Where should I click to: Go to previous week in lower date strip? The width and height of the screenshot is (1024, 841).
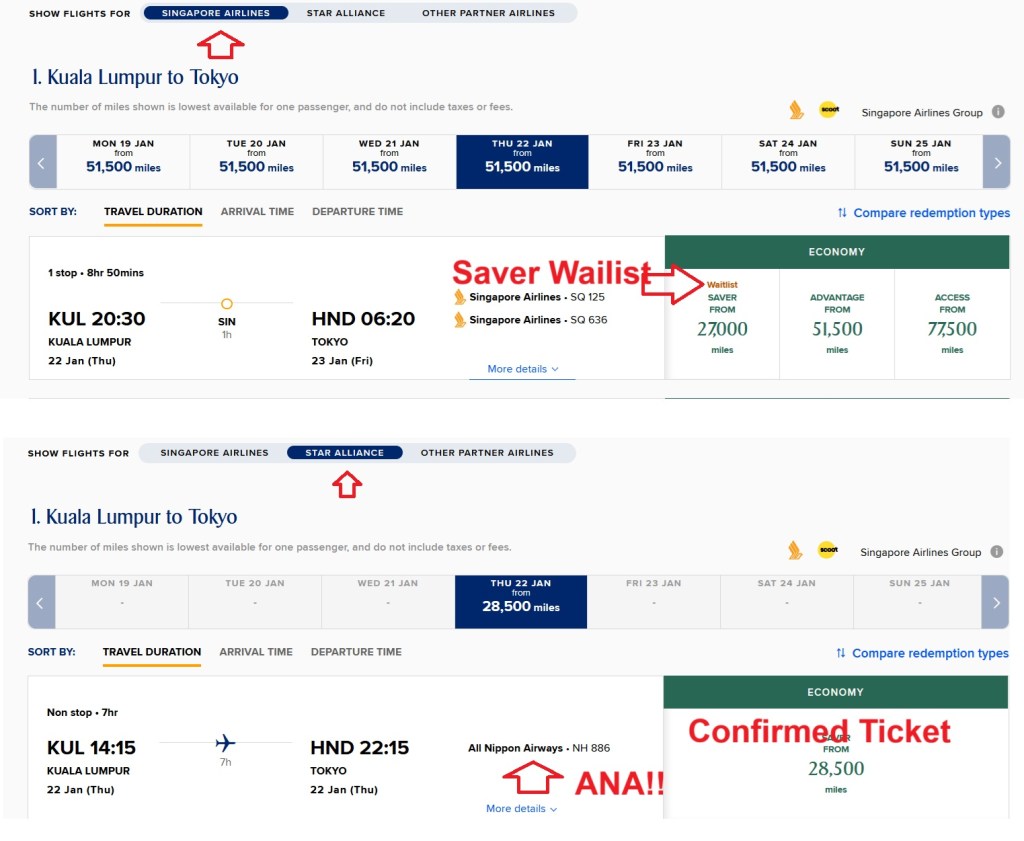click(41, 602)
